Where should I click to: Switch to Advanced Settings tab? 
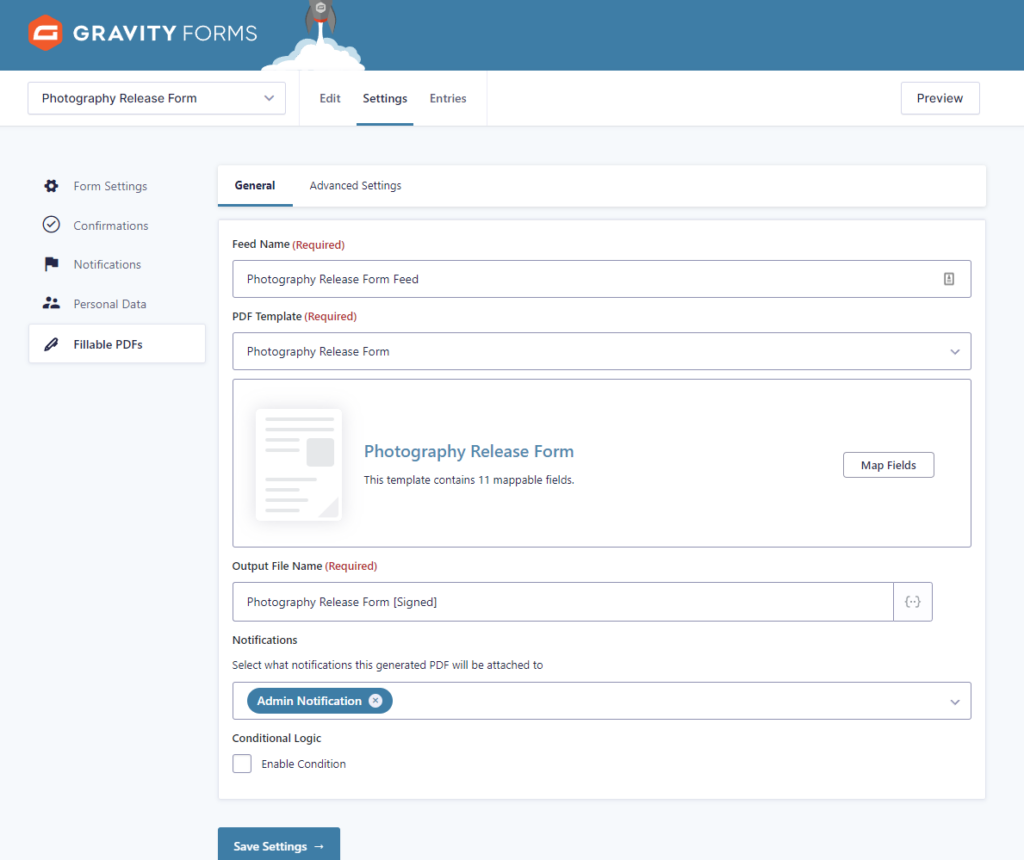355,185
